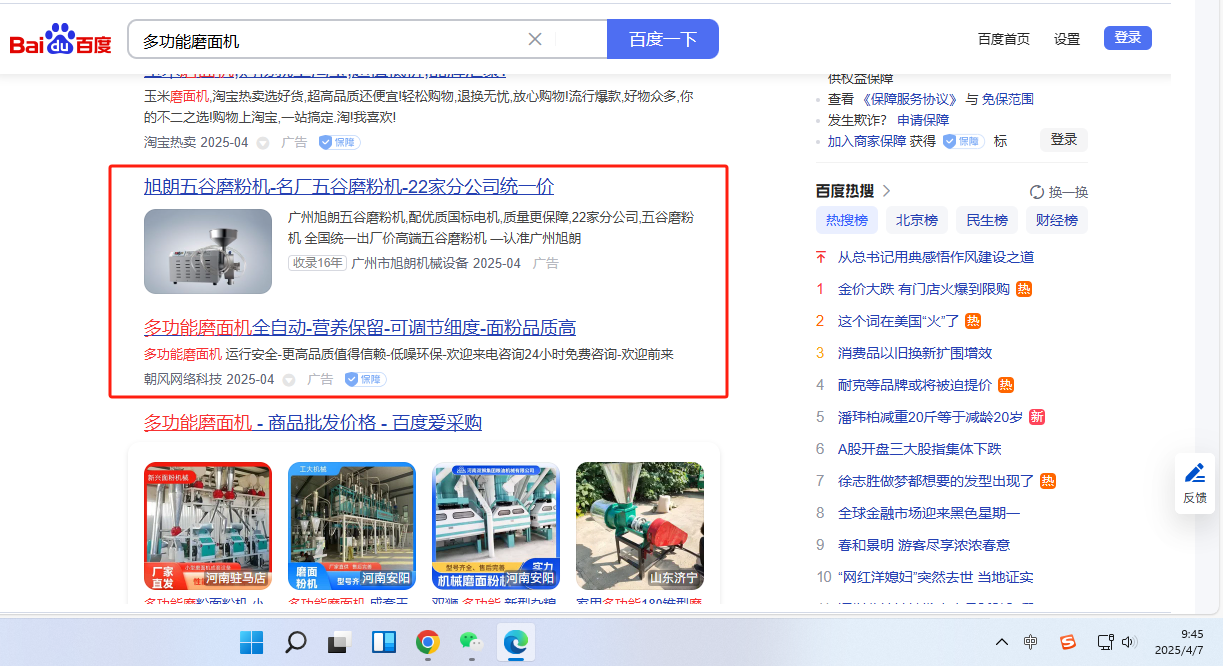
Task: Open 多功能磨面机 - 商品批发价格 - 百度爱采购 link
Action: coord(313,423)
